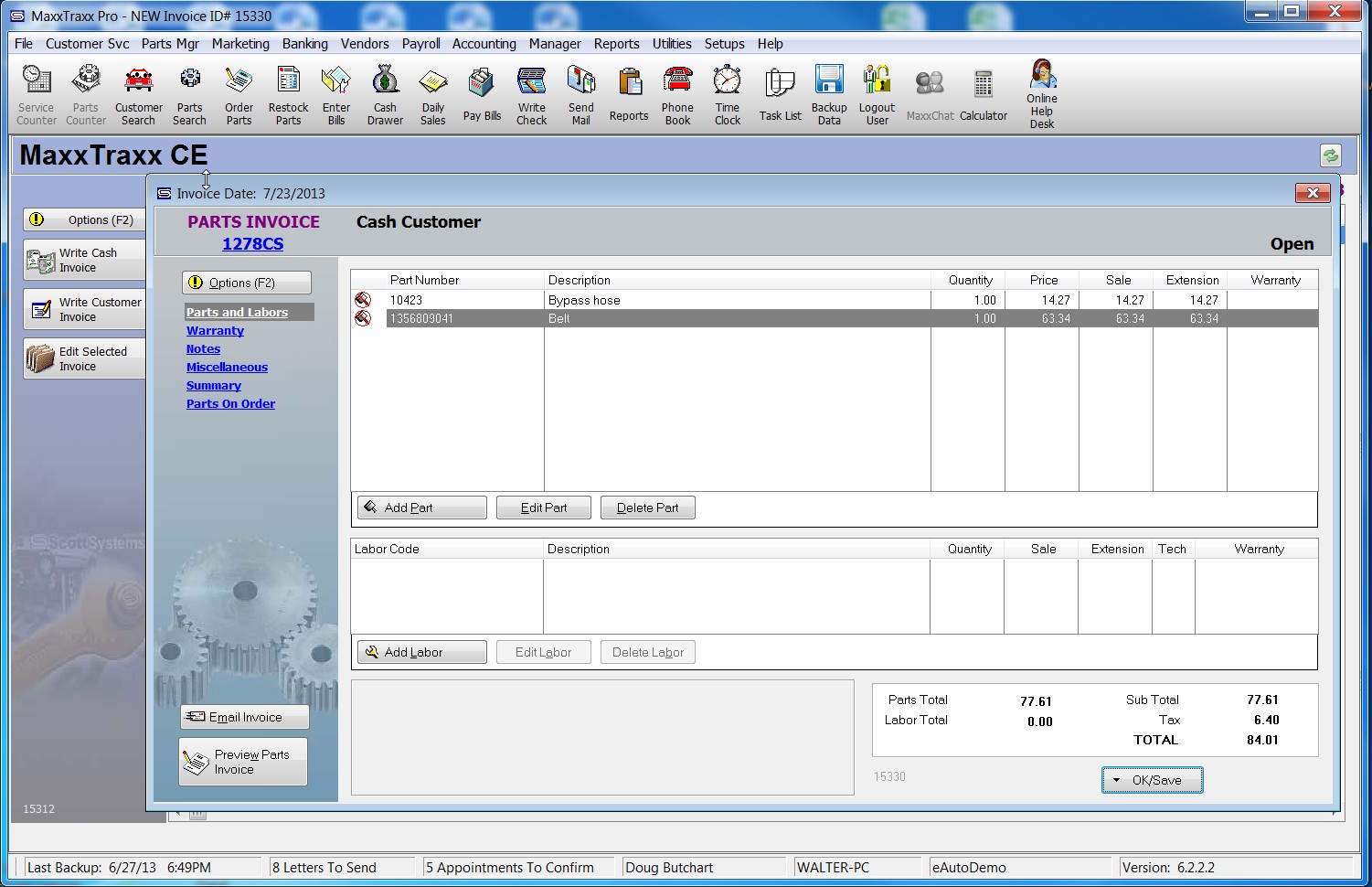Select the Bypass hose part row

click(834, 300)
